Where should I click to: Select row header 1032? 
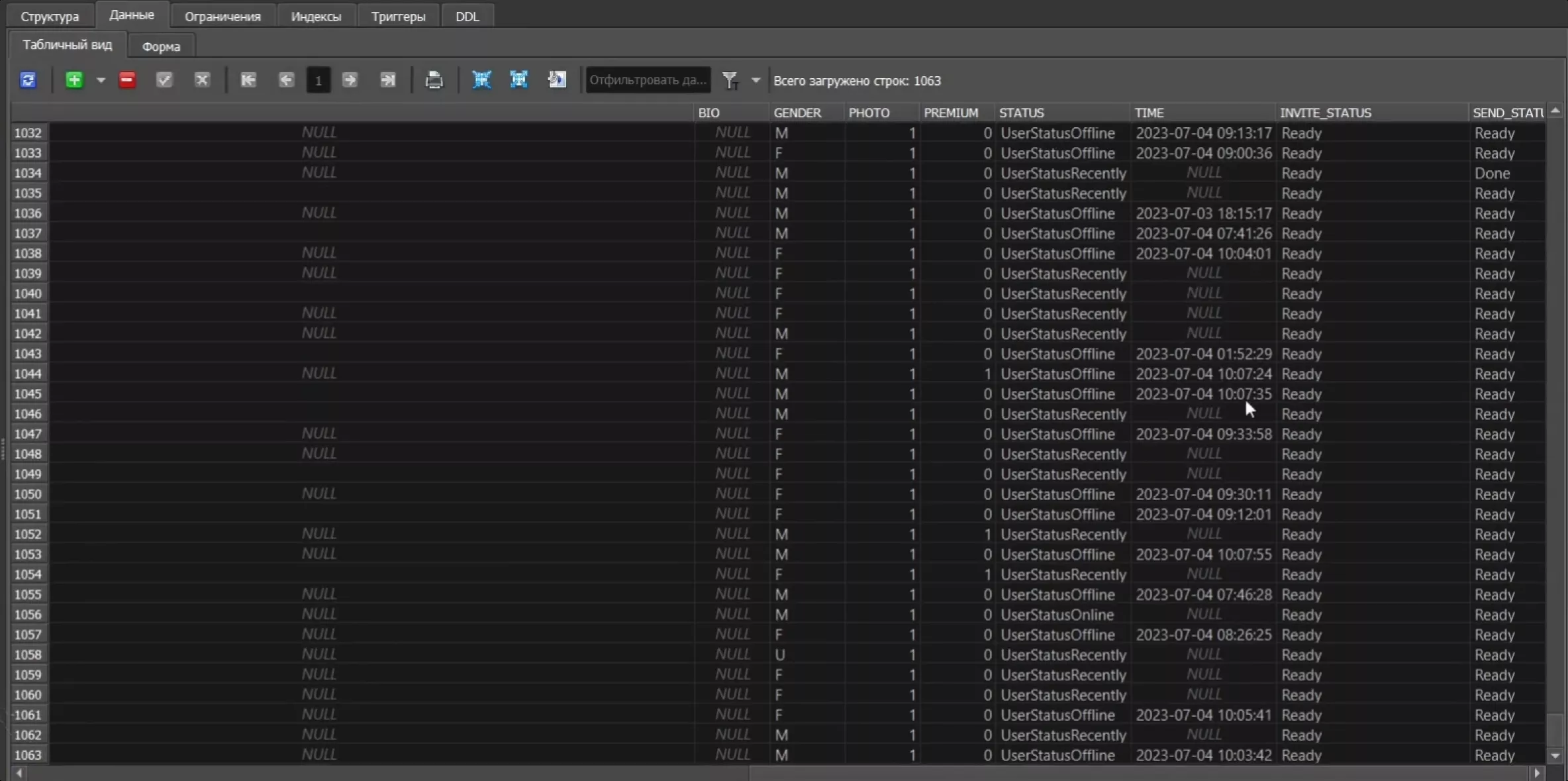(28, 132)
